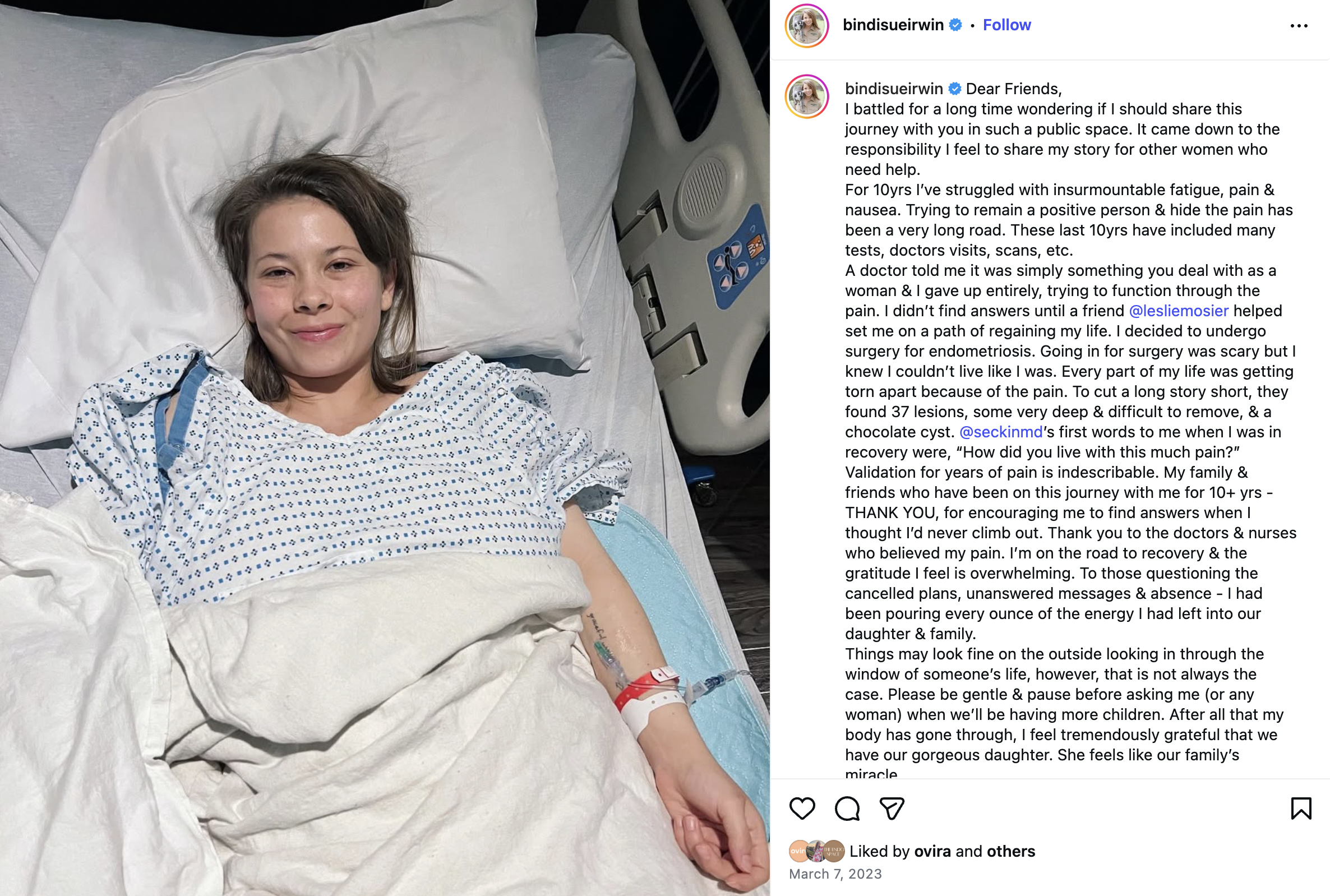Open the three-dot more options menu
Image resolution: width=1330 pixels, height=896 pixels.
pyautogui.click(x=1299, y=26)
